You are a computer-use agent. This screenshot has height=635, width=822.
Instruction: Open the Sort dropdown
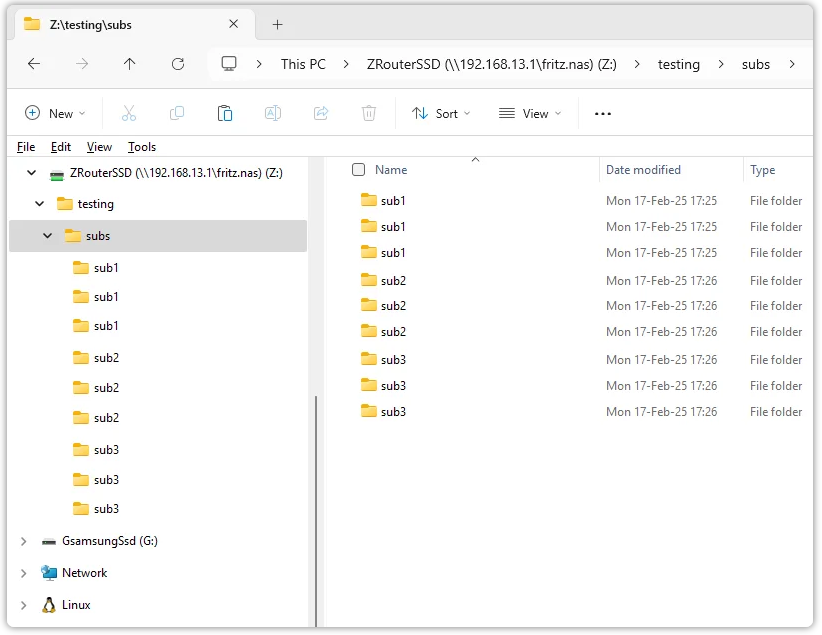(x=441, y=113)
